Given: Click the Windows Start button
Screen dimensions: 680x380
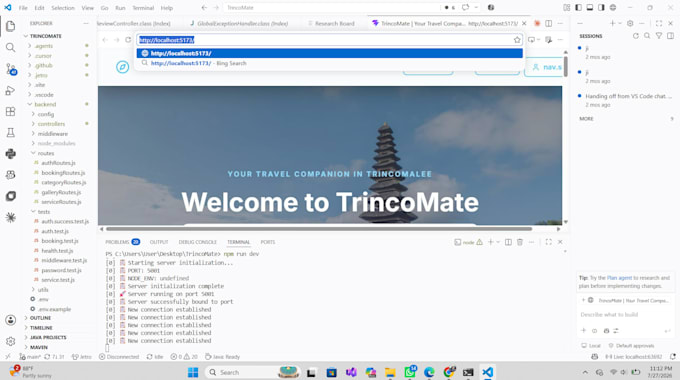Looking at the screenshot, I should pyautogui.click(x=193, y=372).
